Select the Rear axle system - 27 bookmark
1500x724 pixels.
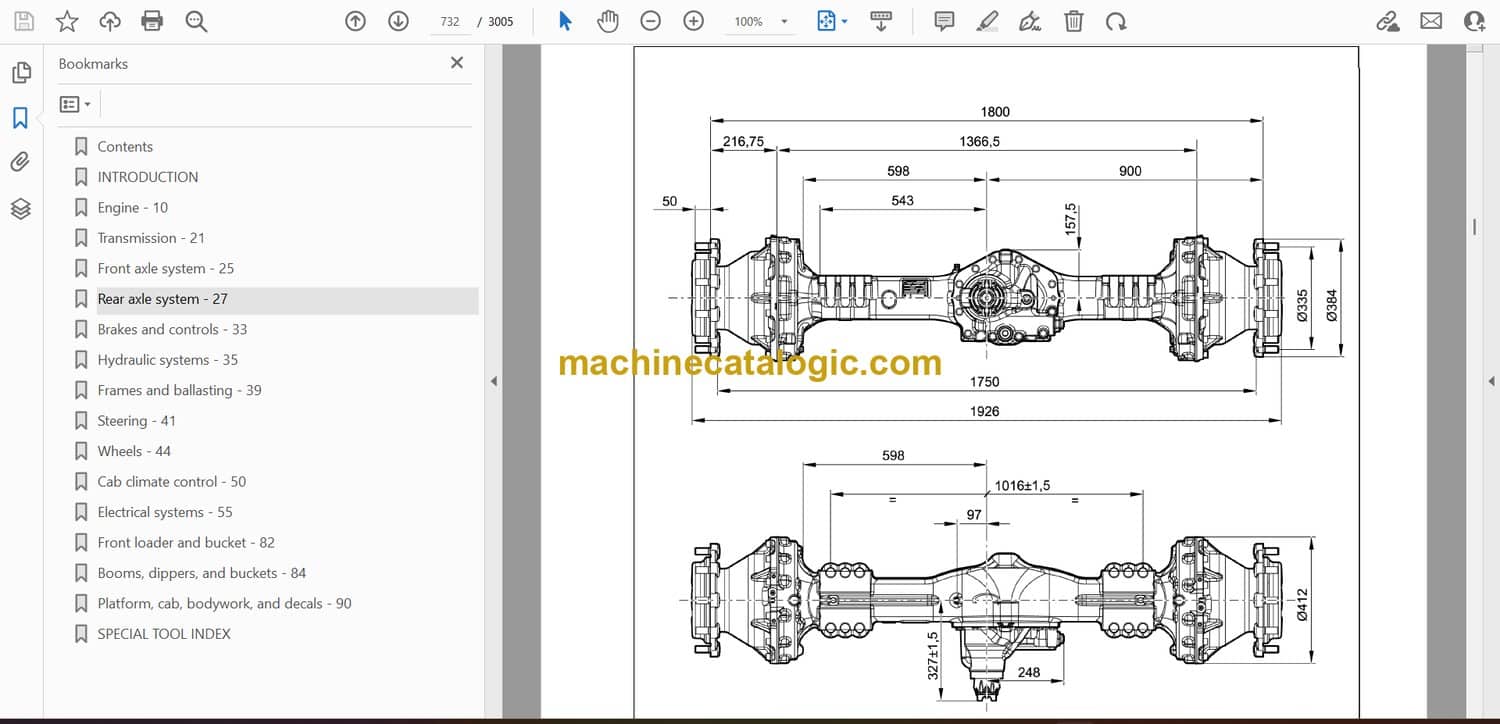(163, 299)
